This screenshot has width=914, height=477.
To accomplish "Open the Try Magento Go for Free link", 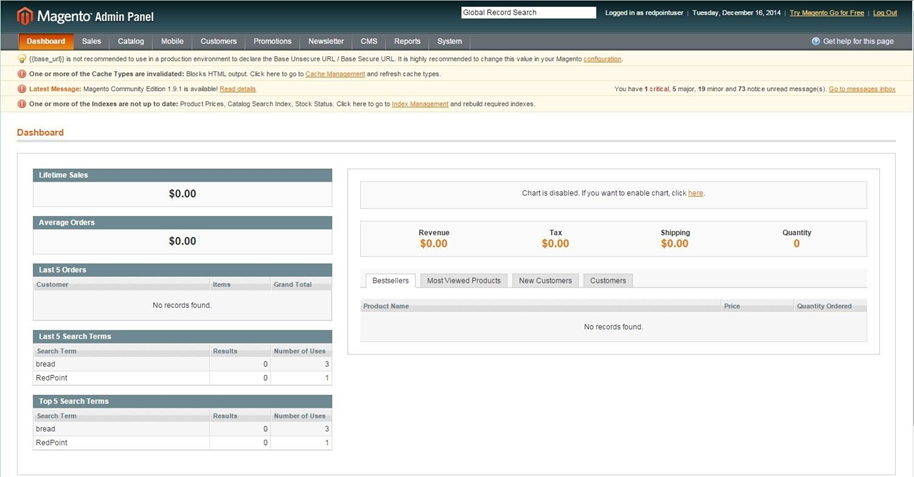I will (826, 13).
